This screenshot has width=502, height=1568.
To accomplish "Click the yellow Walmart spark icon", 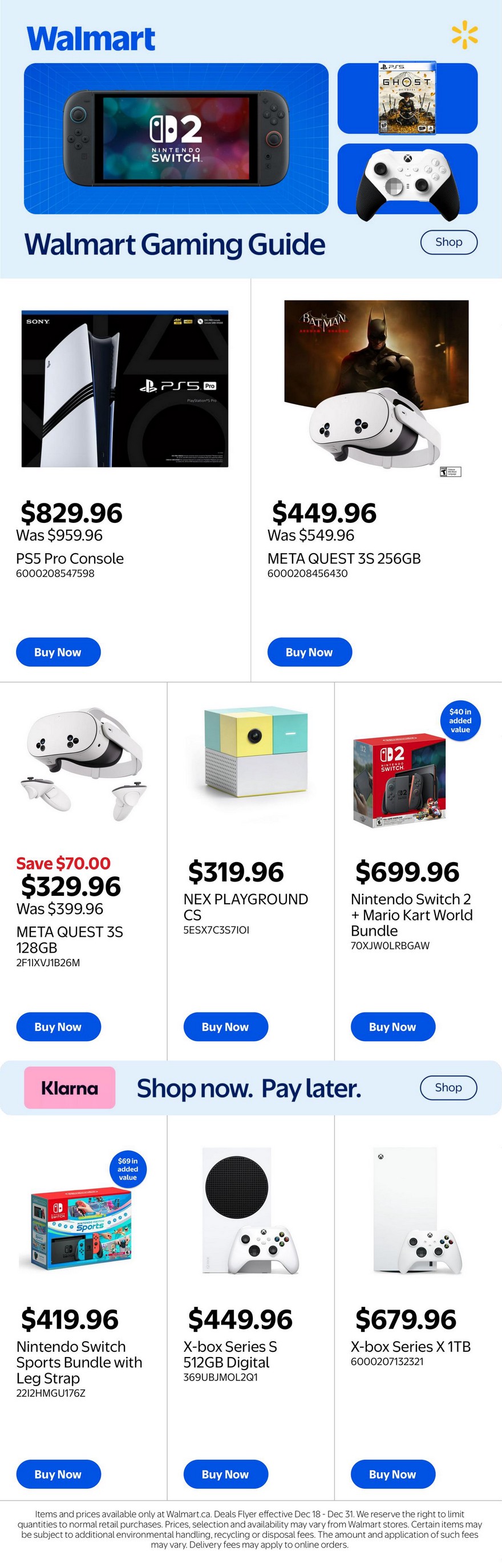I will pos(464,35).
